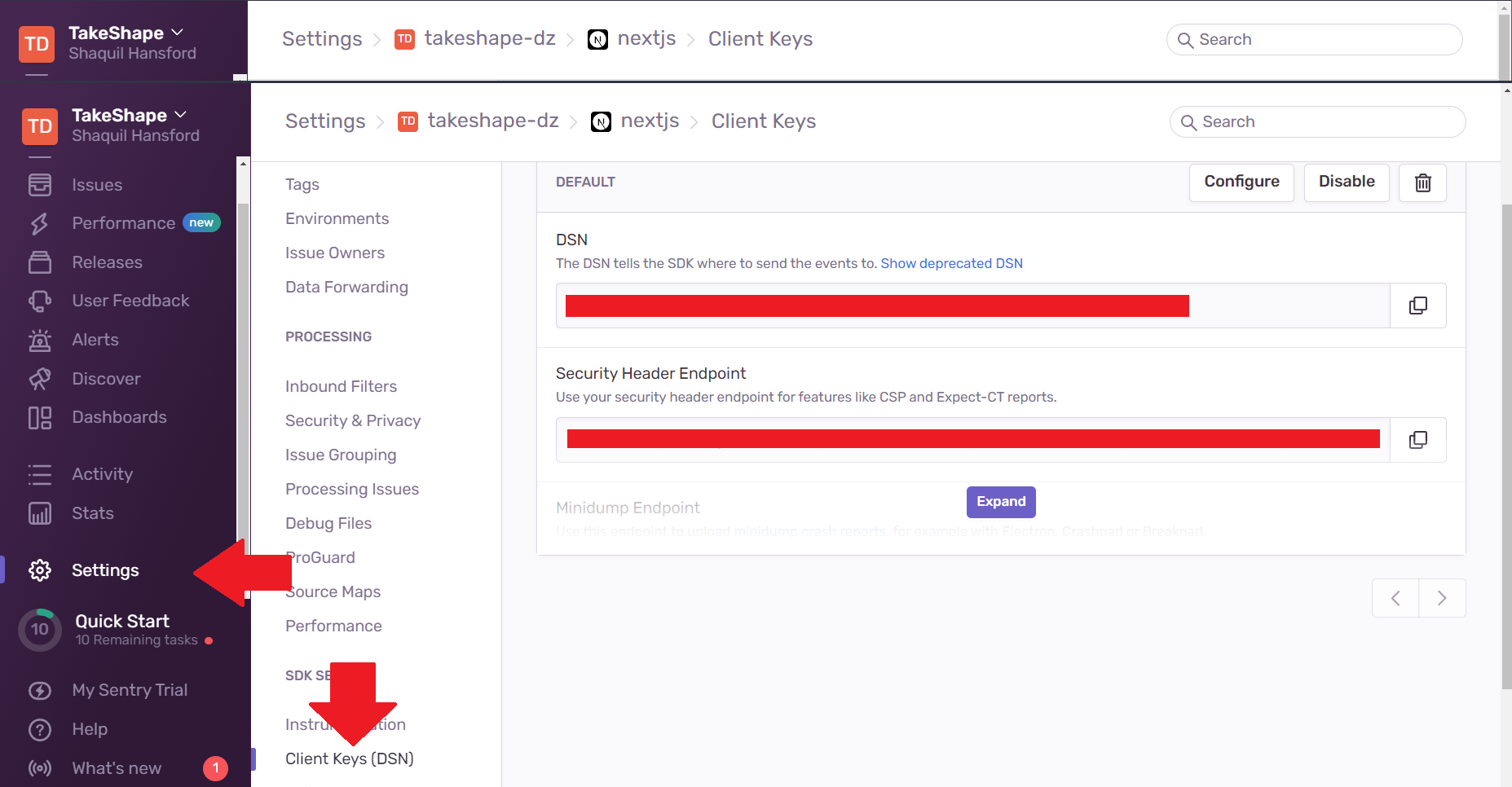Screen dimensions: 1512x787
Task: Click Show deprecated DSN link
Action: (x=951, y=263)
